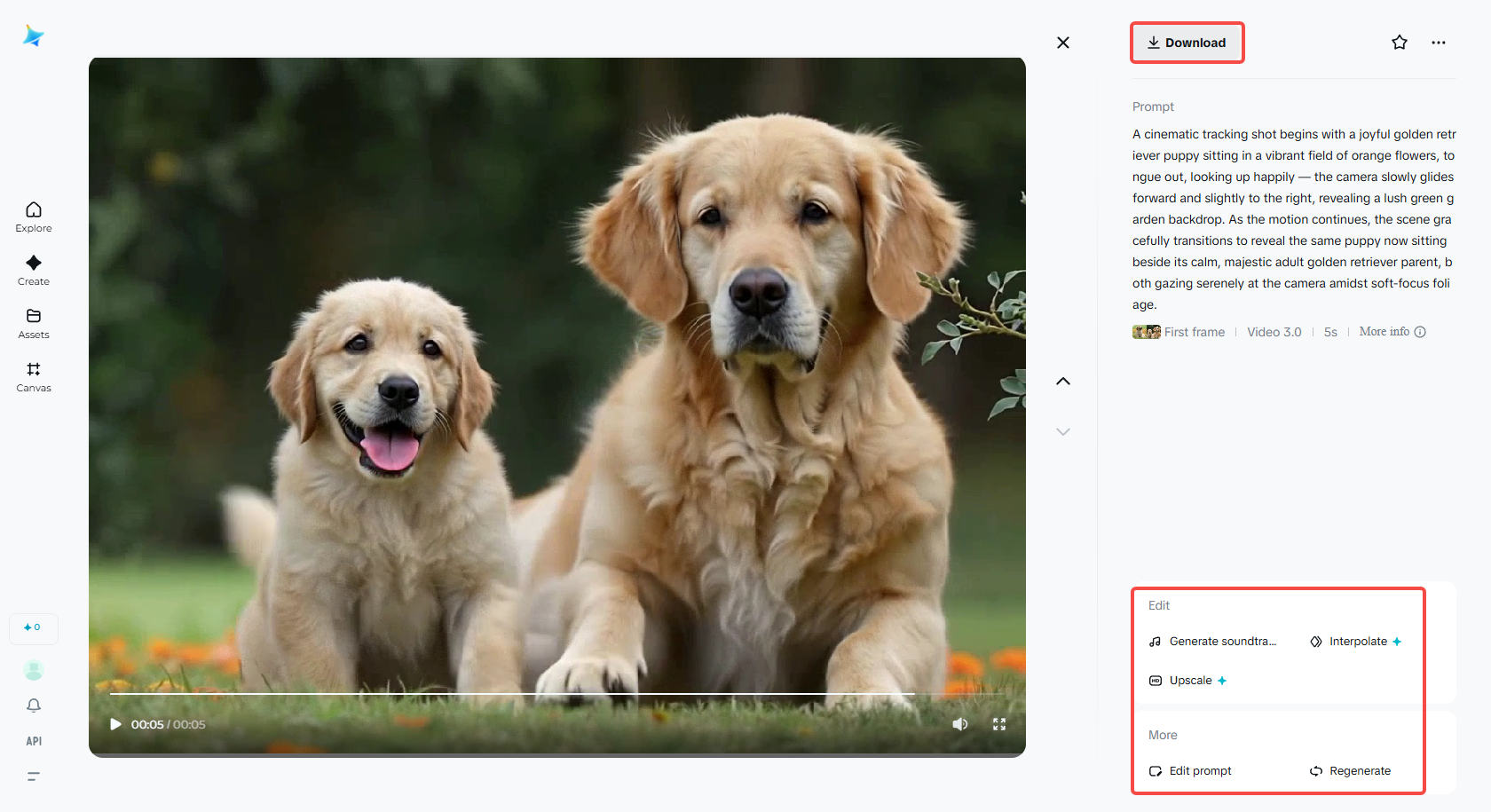View notifications via the bell icon
Image resolution: width=1491 pixels, height=812 pixels.
[34, 706]
